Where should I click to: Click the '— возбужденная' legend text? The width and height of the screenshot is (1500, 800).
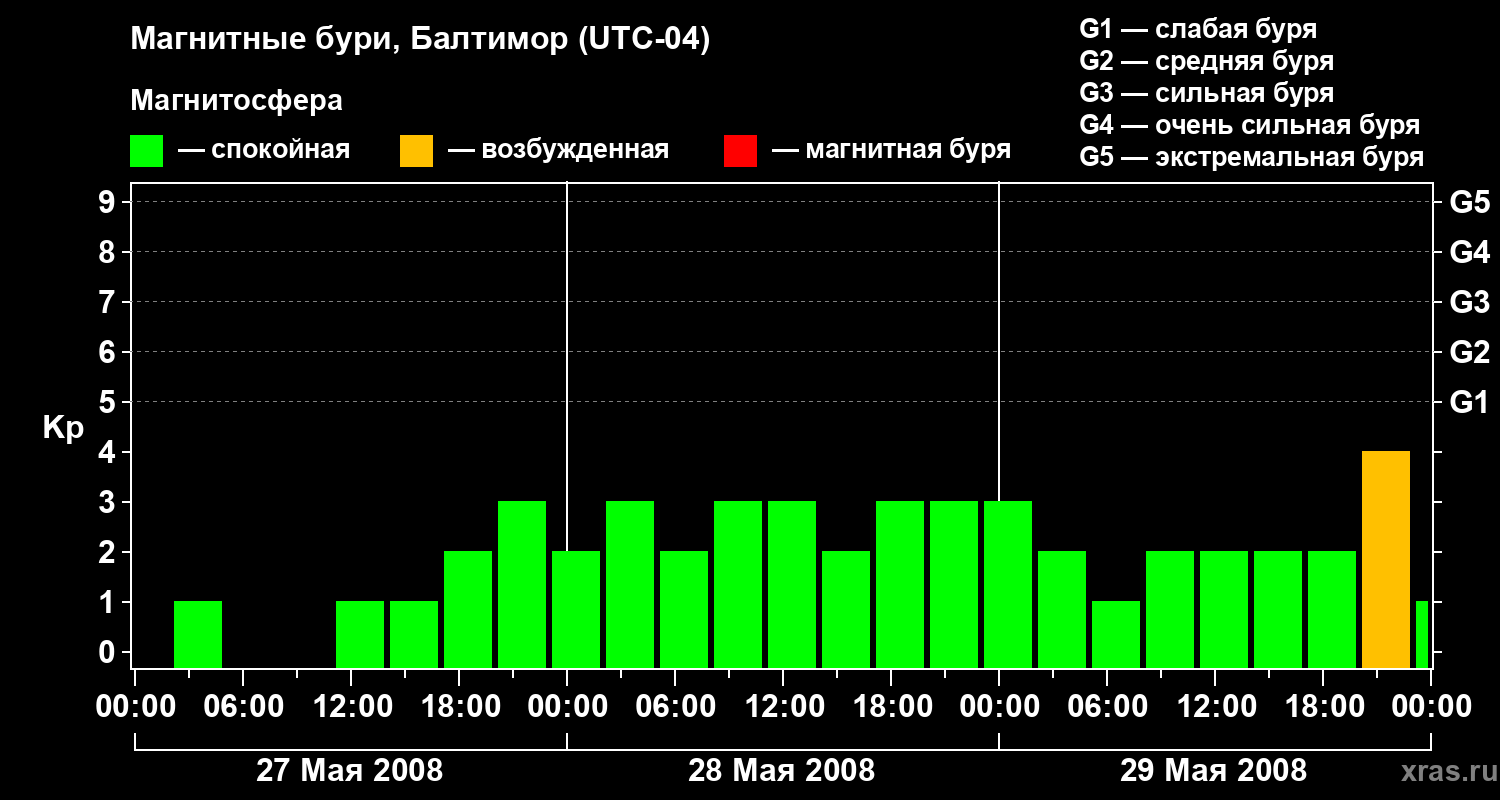coord(558,150)
